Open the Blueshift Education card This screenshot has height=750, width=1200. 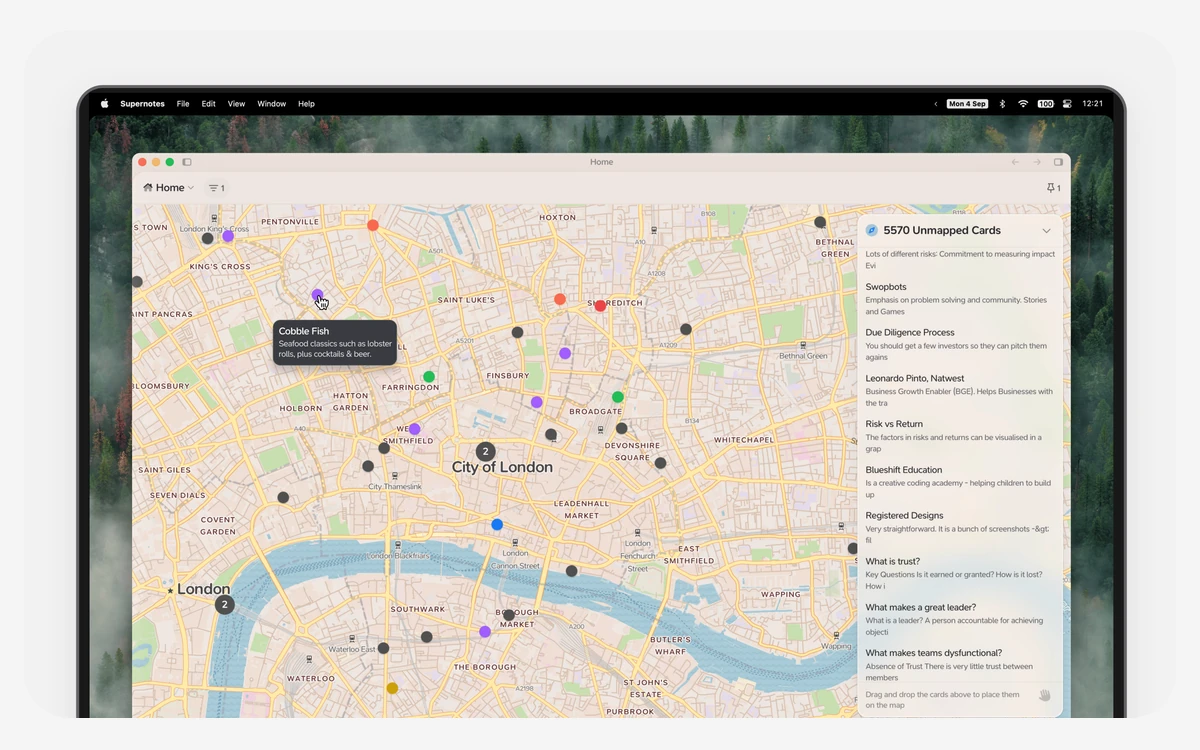pyautogui.click(x=959, y=482)
